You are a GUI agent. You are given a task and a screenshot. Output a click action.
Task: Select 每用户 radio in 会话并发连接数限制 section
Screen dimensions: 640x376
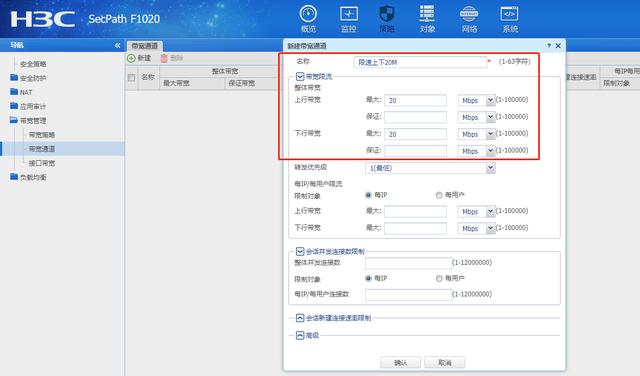[439, 278]
